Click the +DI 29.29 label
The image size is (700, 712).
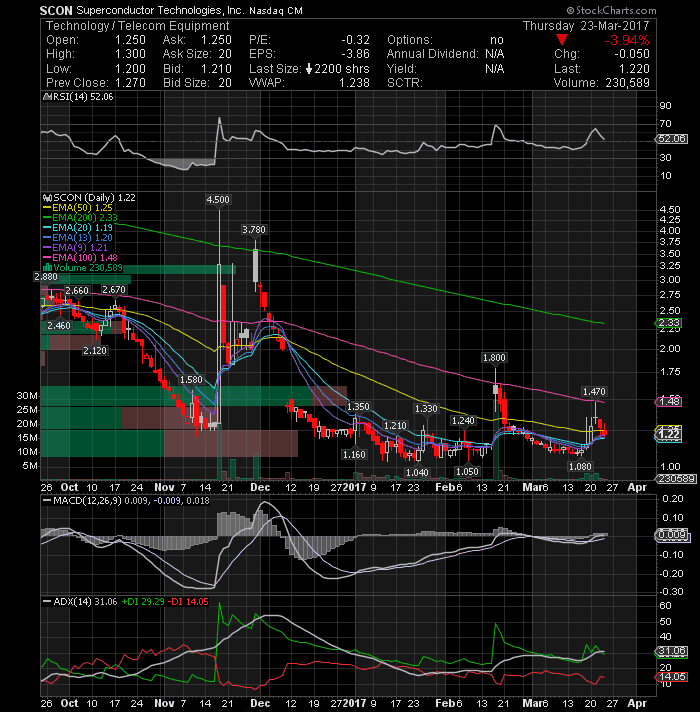[143, 602]
